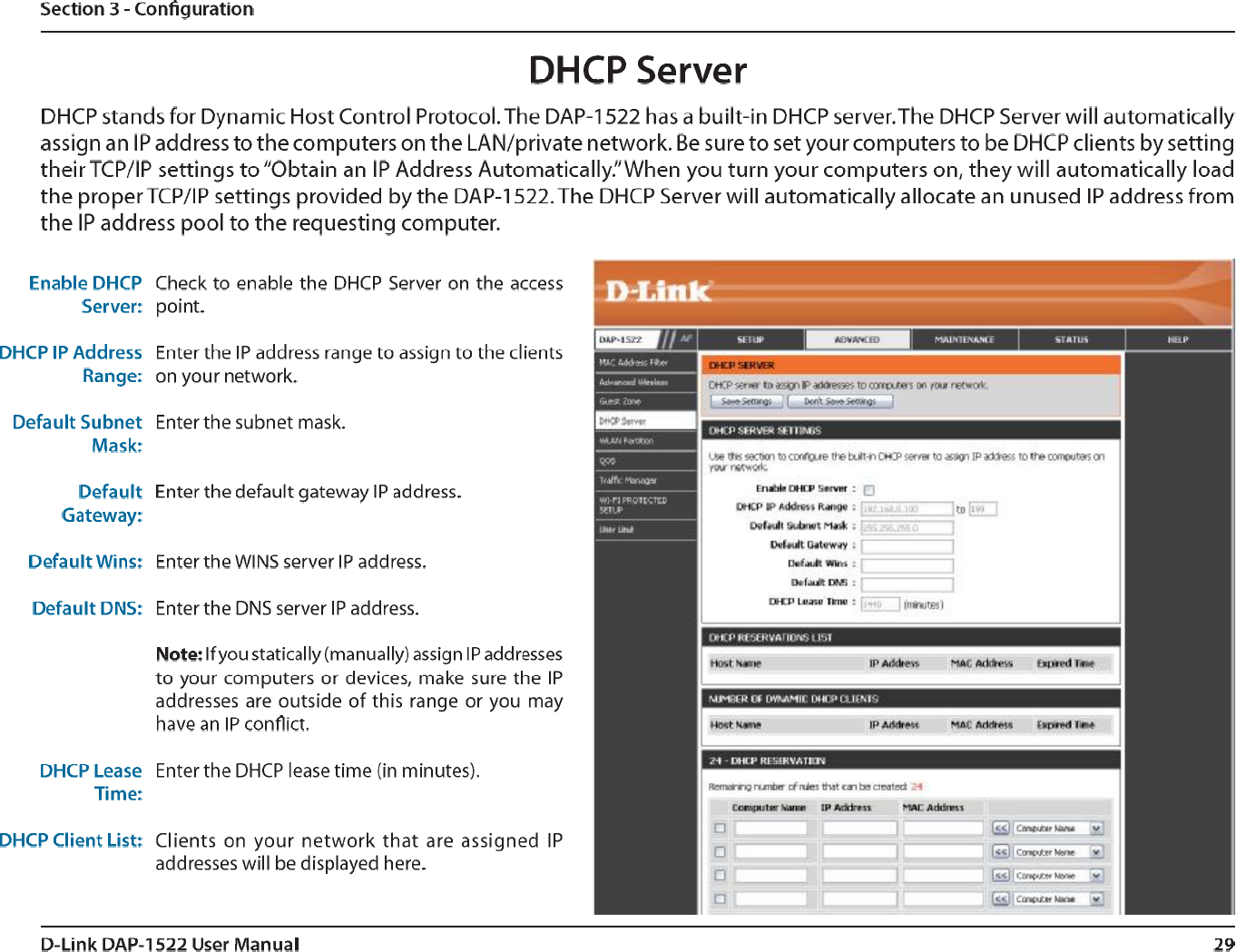Click the << copy button in the fourth reservation row

point(1000,899)
